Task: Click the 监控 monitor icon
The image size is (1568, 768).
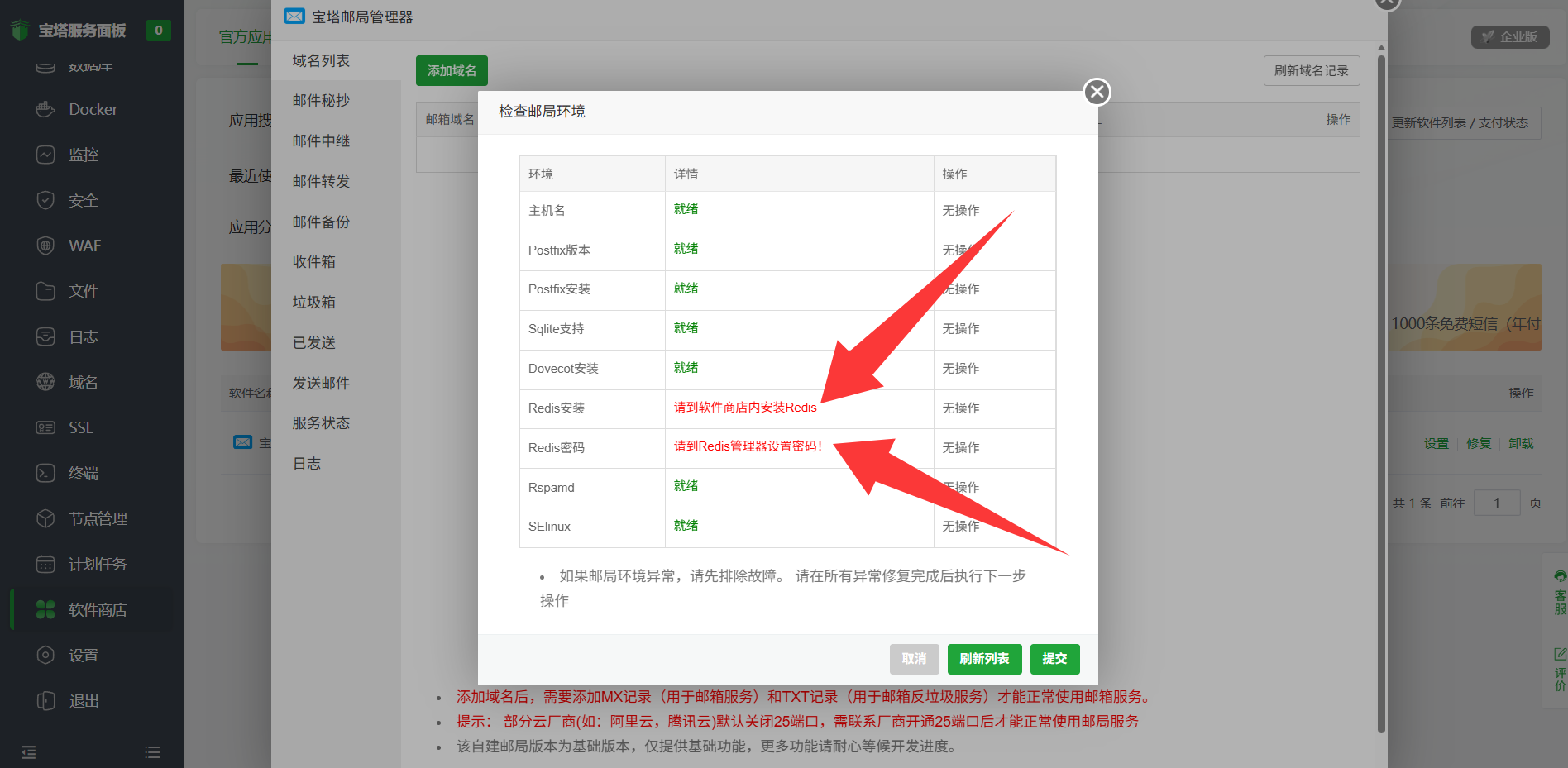Action: (45, 155)
